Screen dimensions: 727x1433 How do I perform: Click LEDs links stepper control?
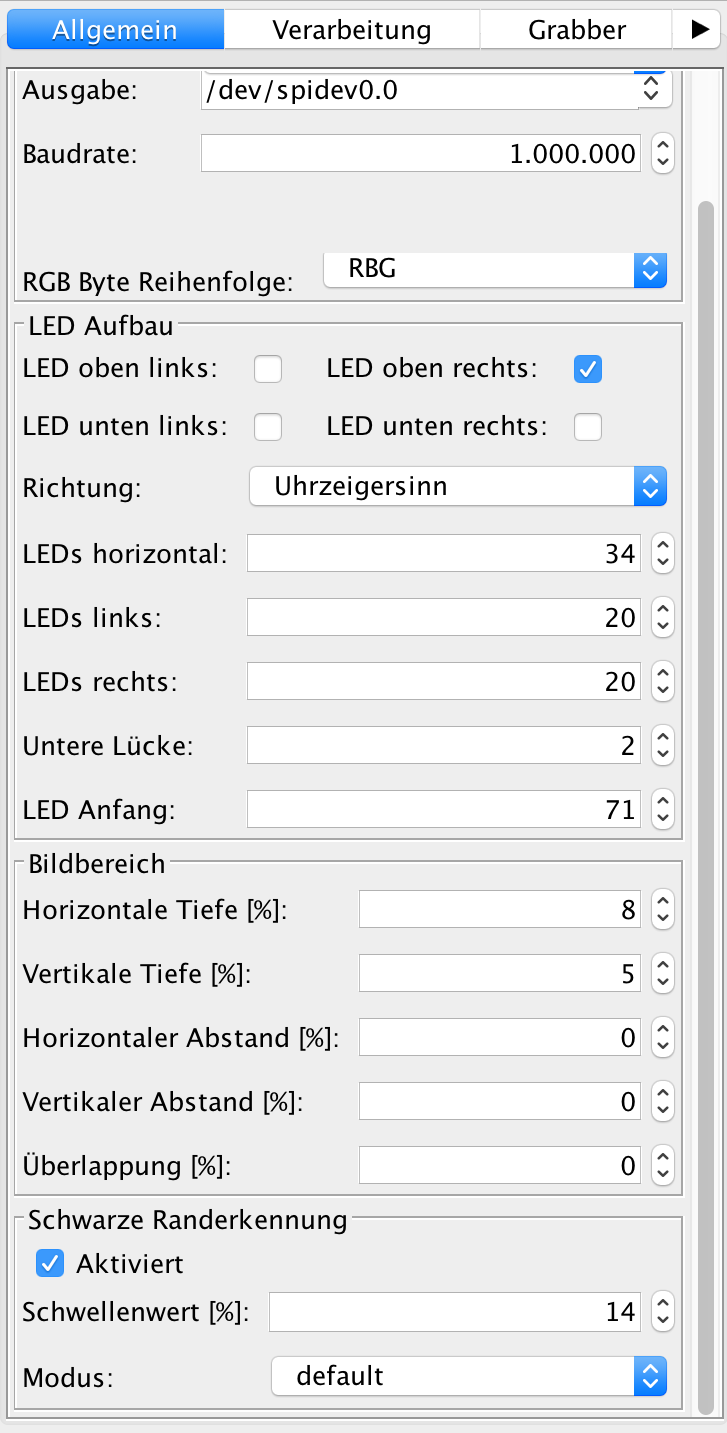point(662,618)
